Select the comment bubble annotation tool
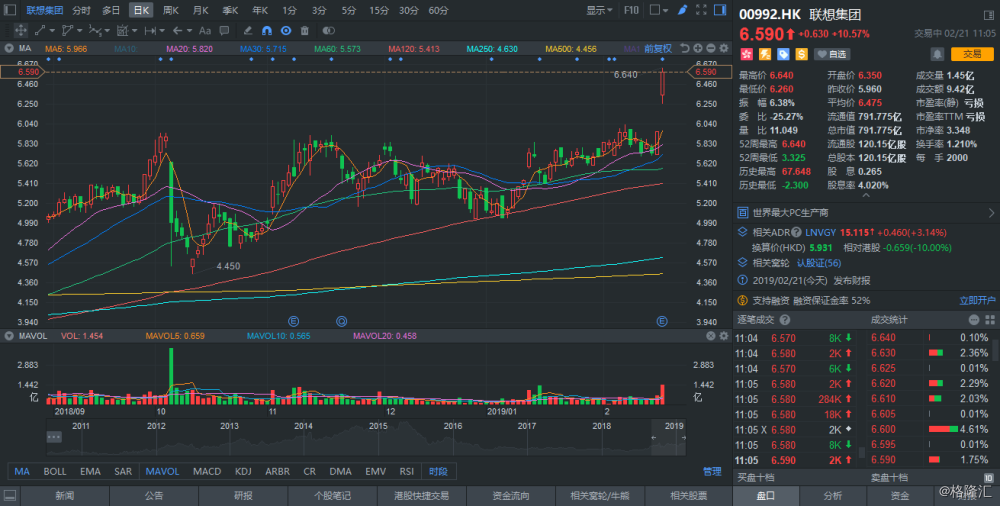The height and width of the screenshot is (506, 1000). tap(224, 30)
